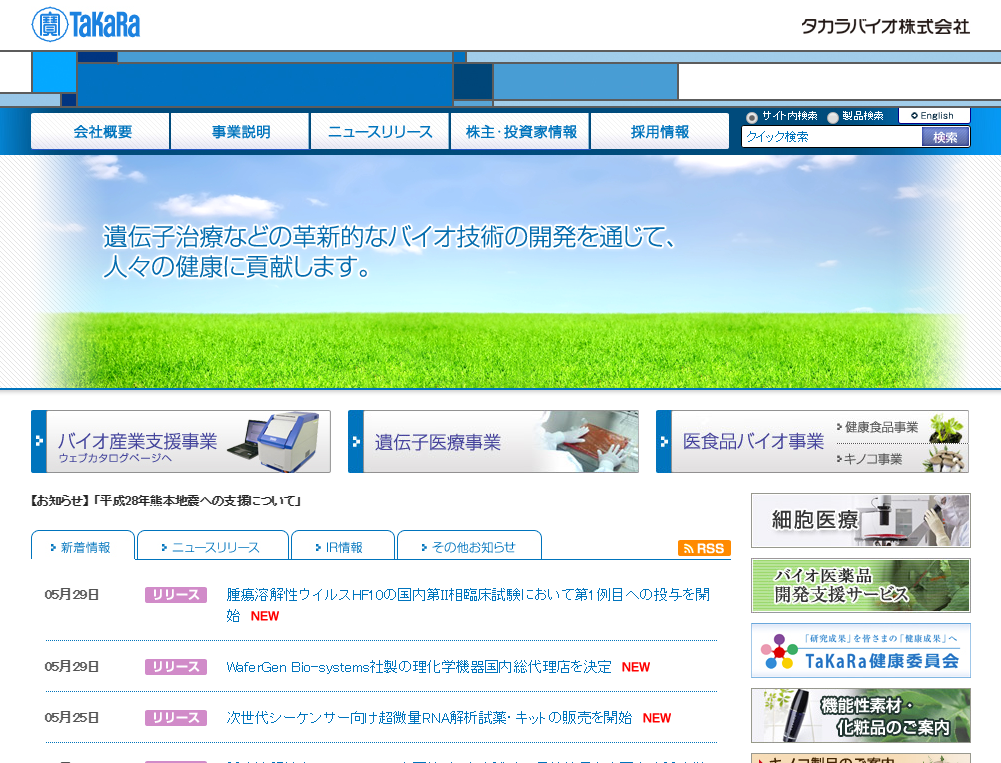
Task: Open the HF10 clinical trial news article
Action: click(x=468, y=605)
